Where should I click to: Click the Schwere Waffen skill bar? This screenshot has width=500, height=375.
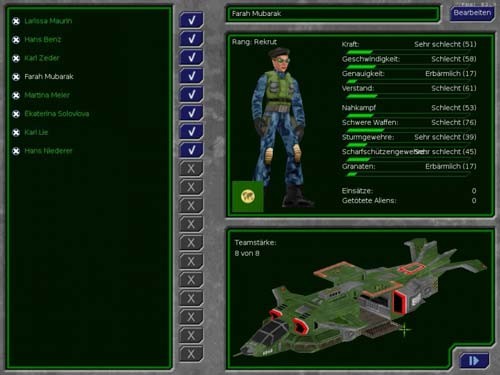(407, 130)
